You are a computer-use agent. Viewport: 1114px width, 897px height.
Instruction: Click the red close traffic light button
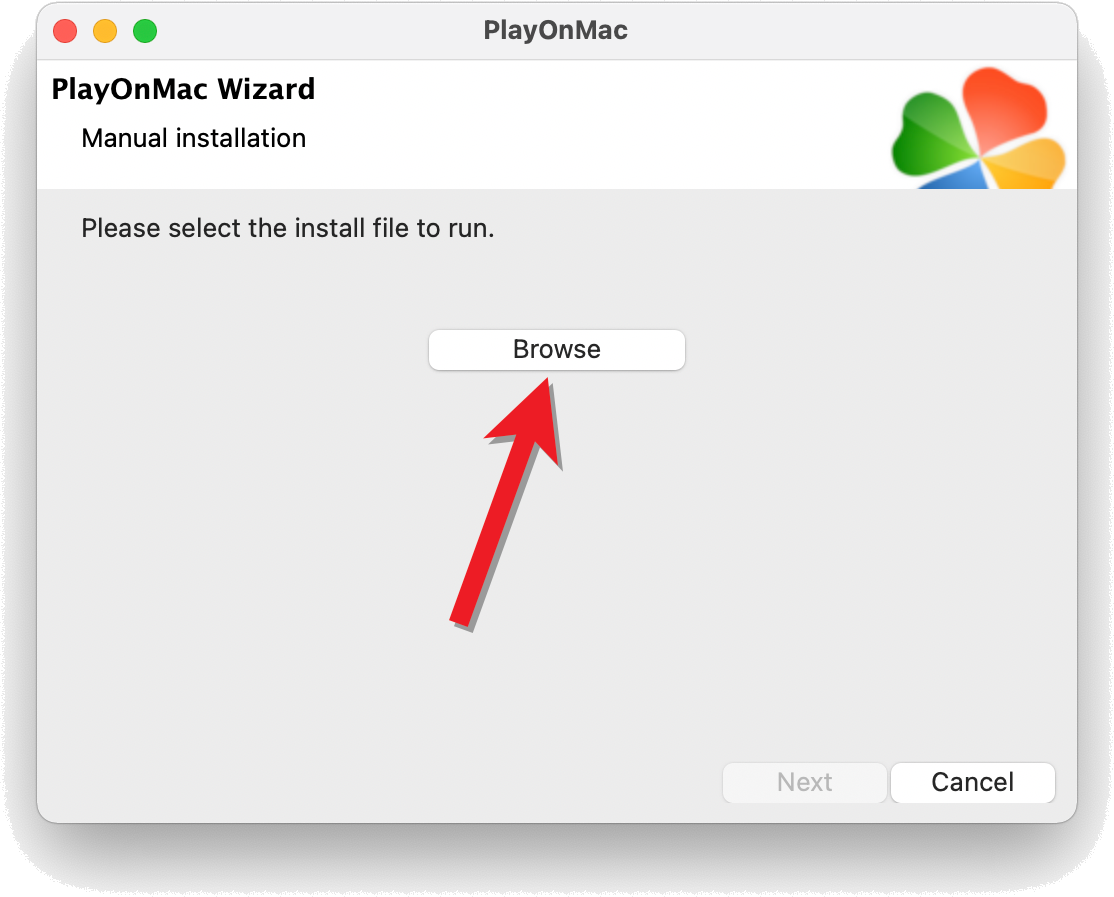point(64,31)
